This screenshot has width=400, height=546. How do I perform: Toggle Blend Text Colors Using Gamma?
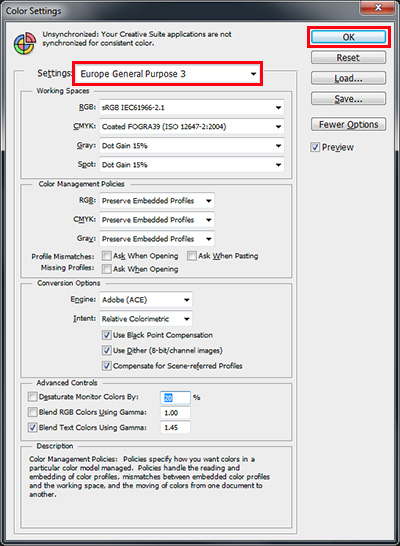pos(33,428)
